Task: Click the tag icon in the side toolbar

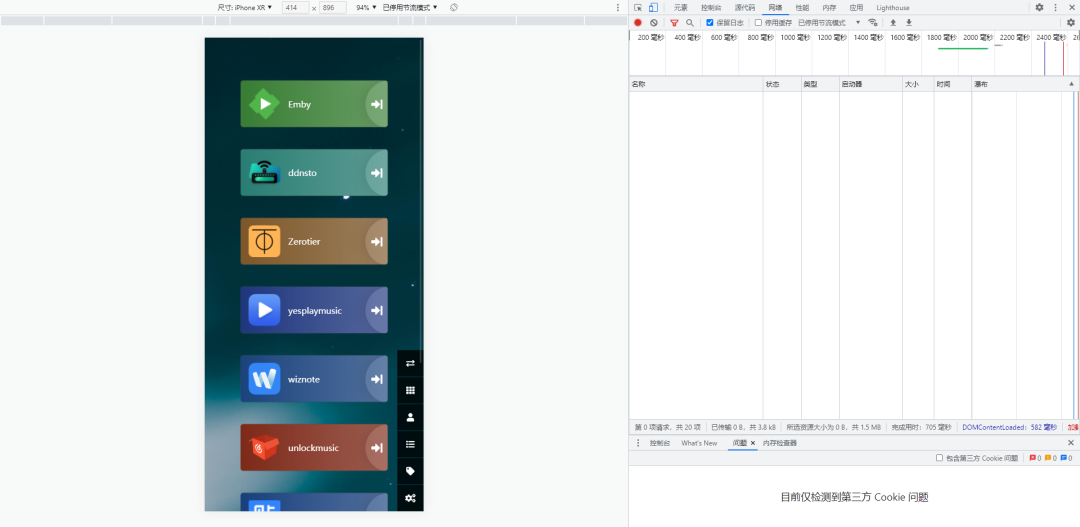Action: coord(411,471)
